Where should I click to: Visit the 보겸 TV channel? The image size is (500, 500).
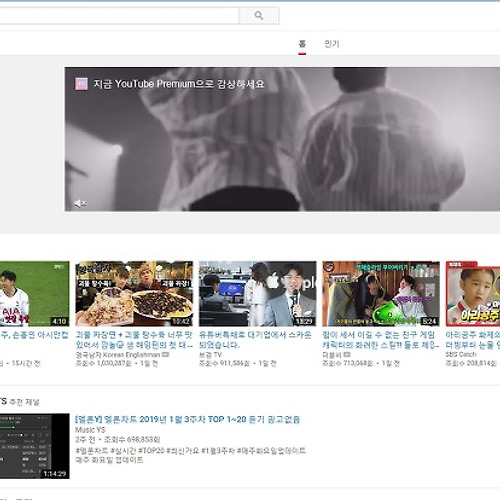[x=210, y=355]
